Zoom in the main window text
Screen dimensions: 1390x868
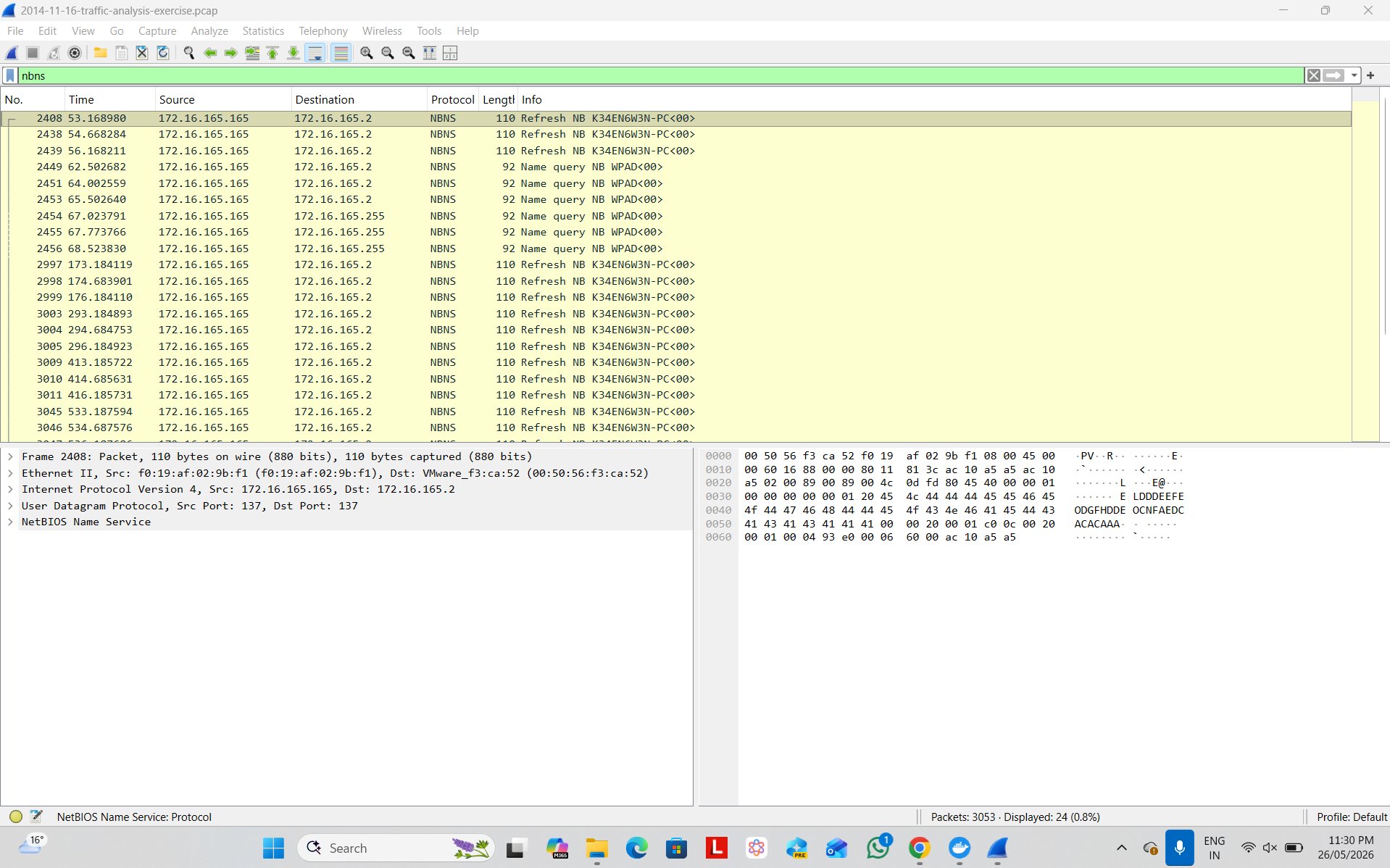pos(367,53)
